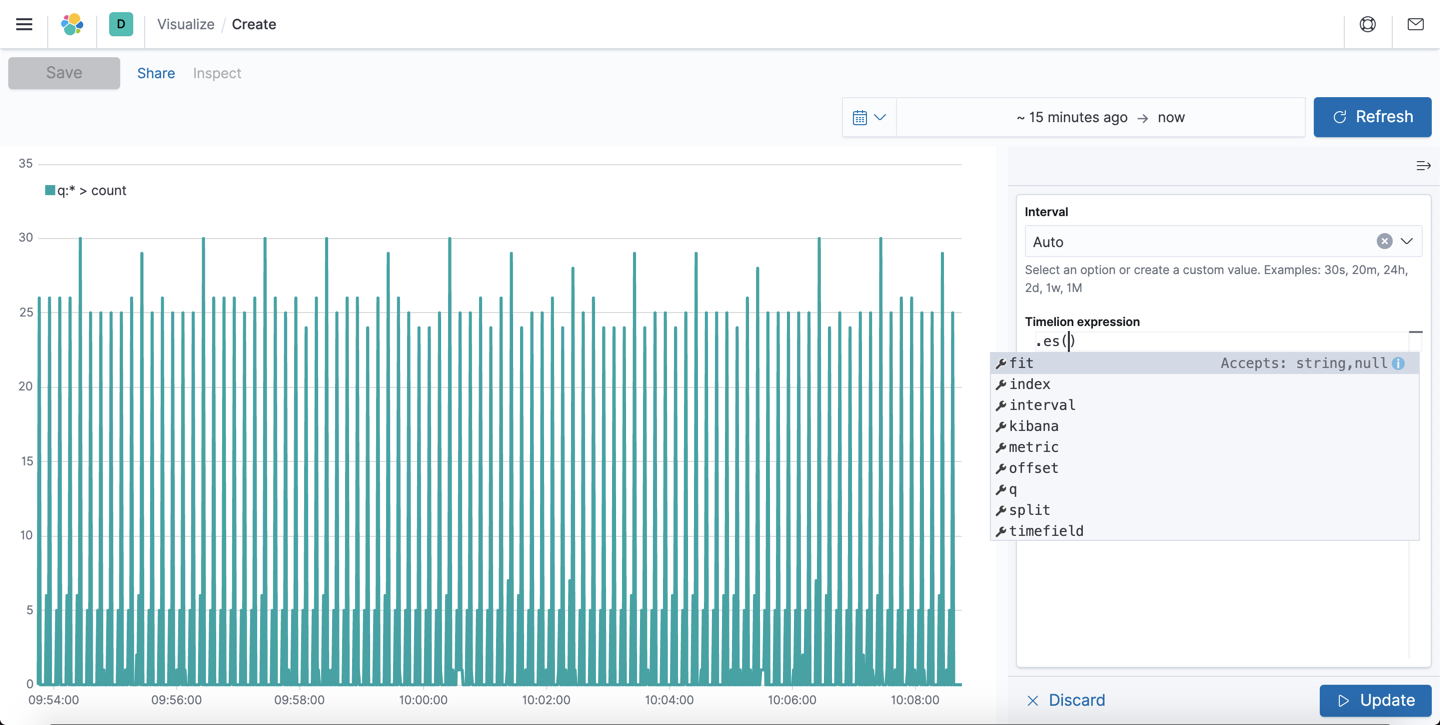The width and height of the screenshot is (1440, 725).
Task: Choose timefield from the suggestion list
Action: 1046,530
